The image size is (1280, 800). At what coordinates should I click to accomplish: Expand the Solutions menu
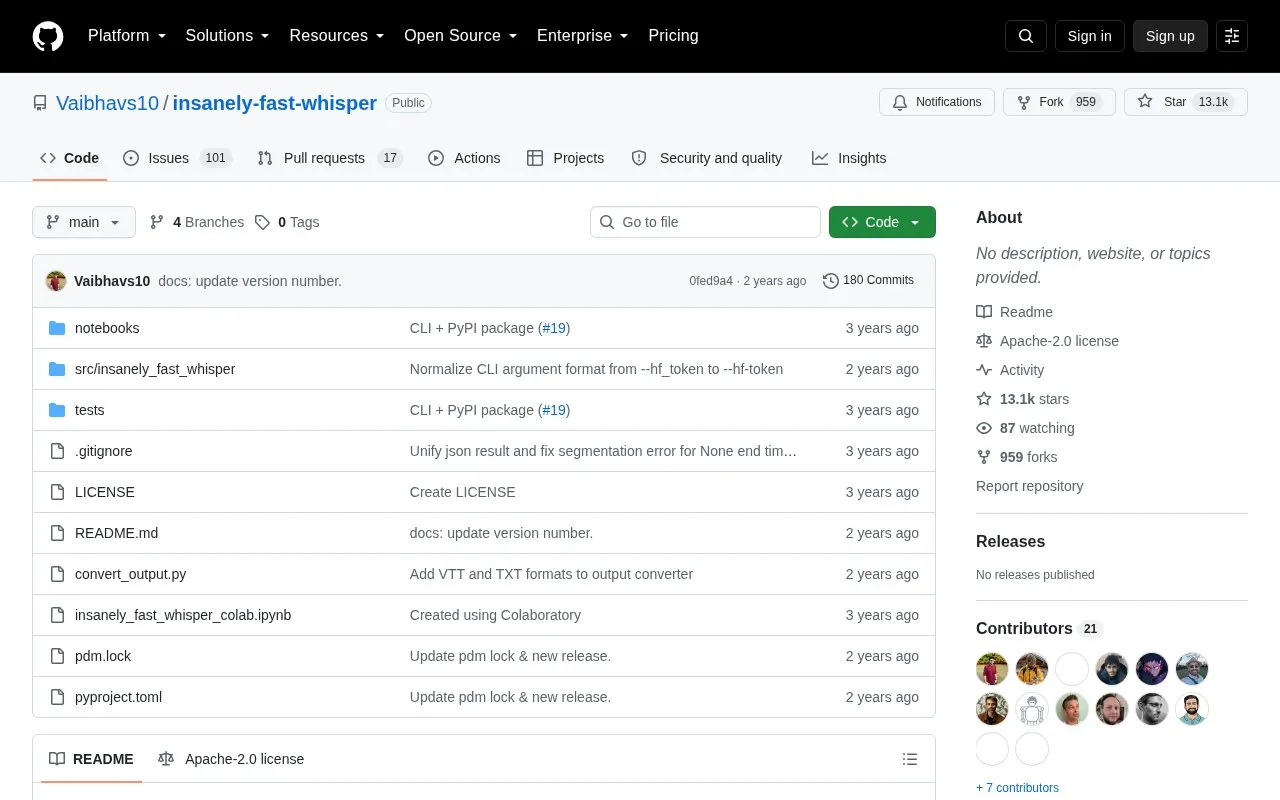228,36
